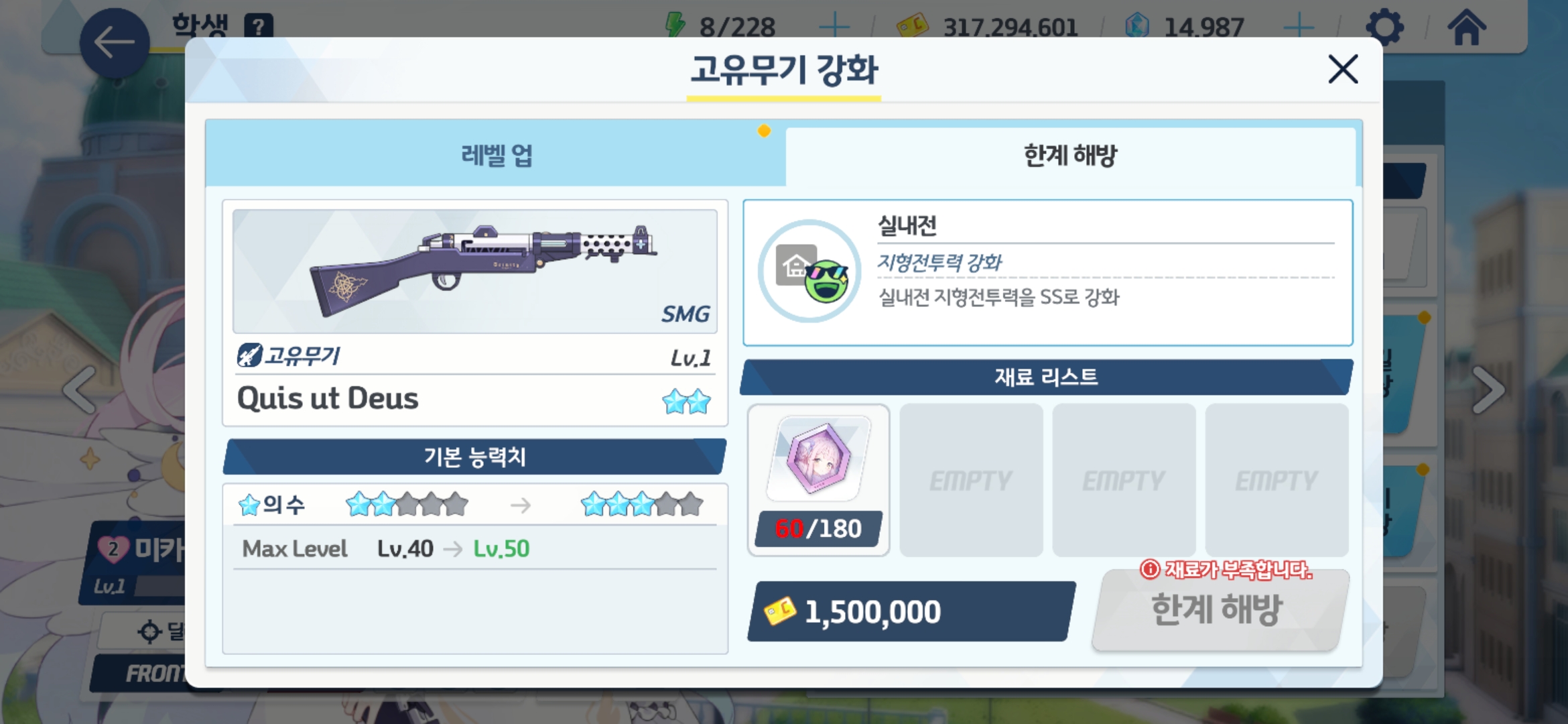The image size is (1568, 724).
Task: Tap the indoor terrain bonus icon
Action: [809, 271]
